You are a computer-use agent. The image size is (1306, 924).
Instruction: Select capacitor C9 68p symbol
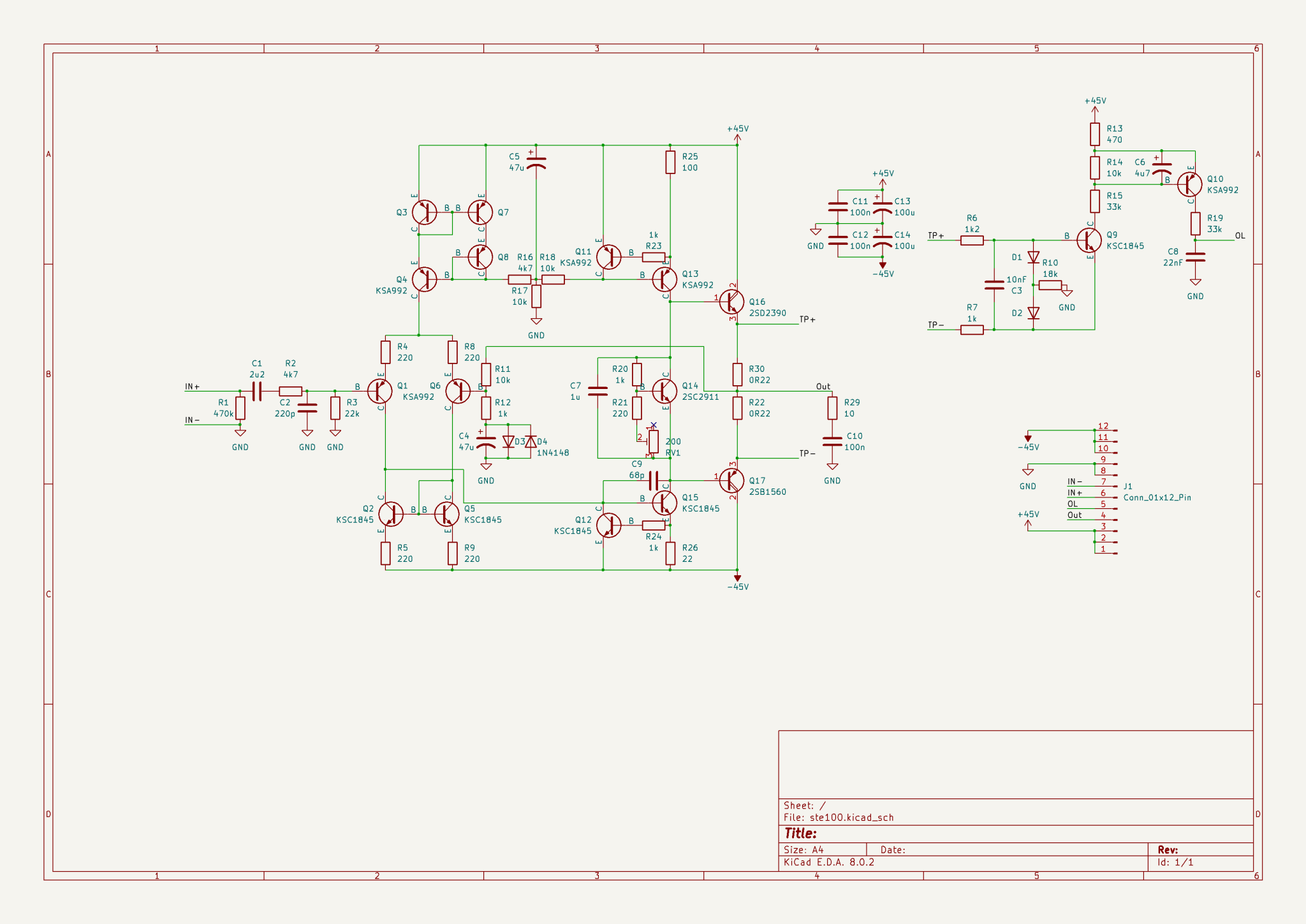coord(653,480)
